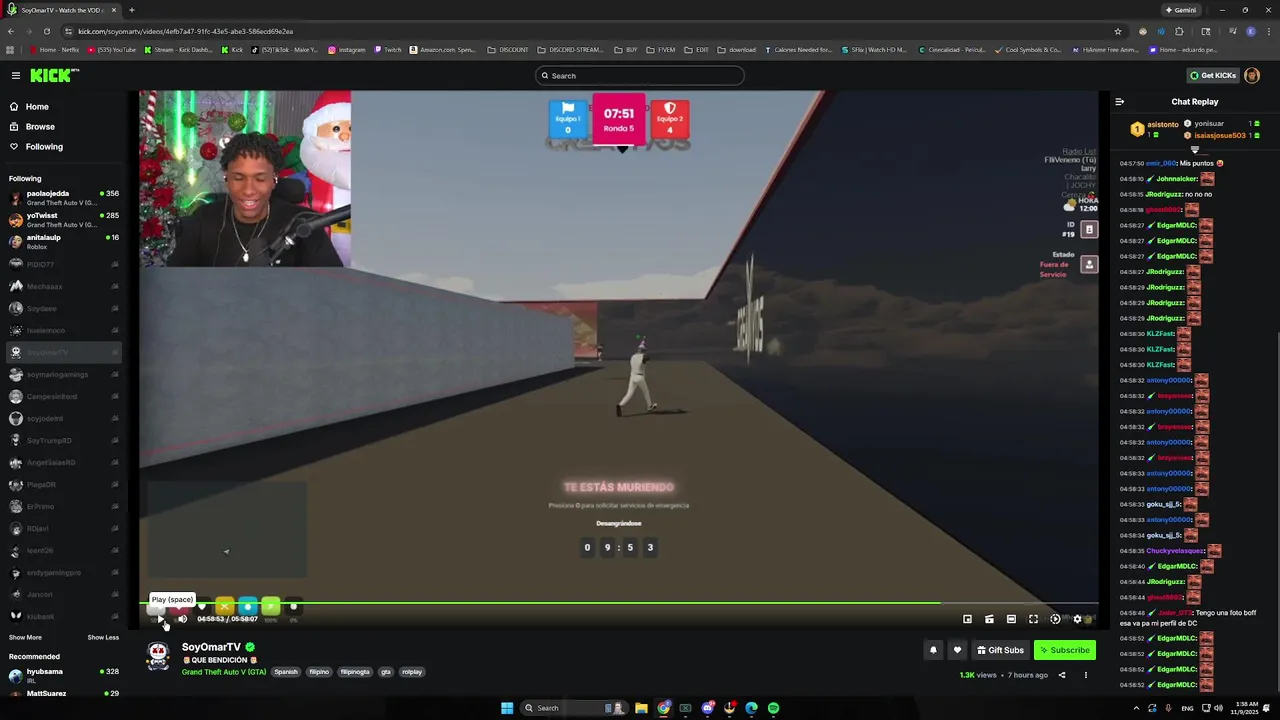
Task: Open offline channel SoyTrumpRD
Action: pyautogui.click(x=64, y=440)
